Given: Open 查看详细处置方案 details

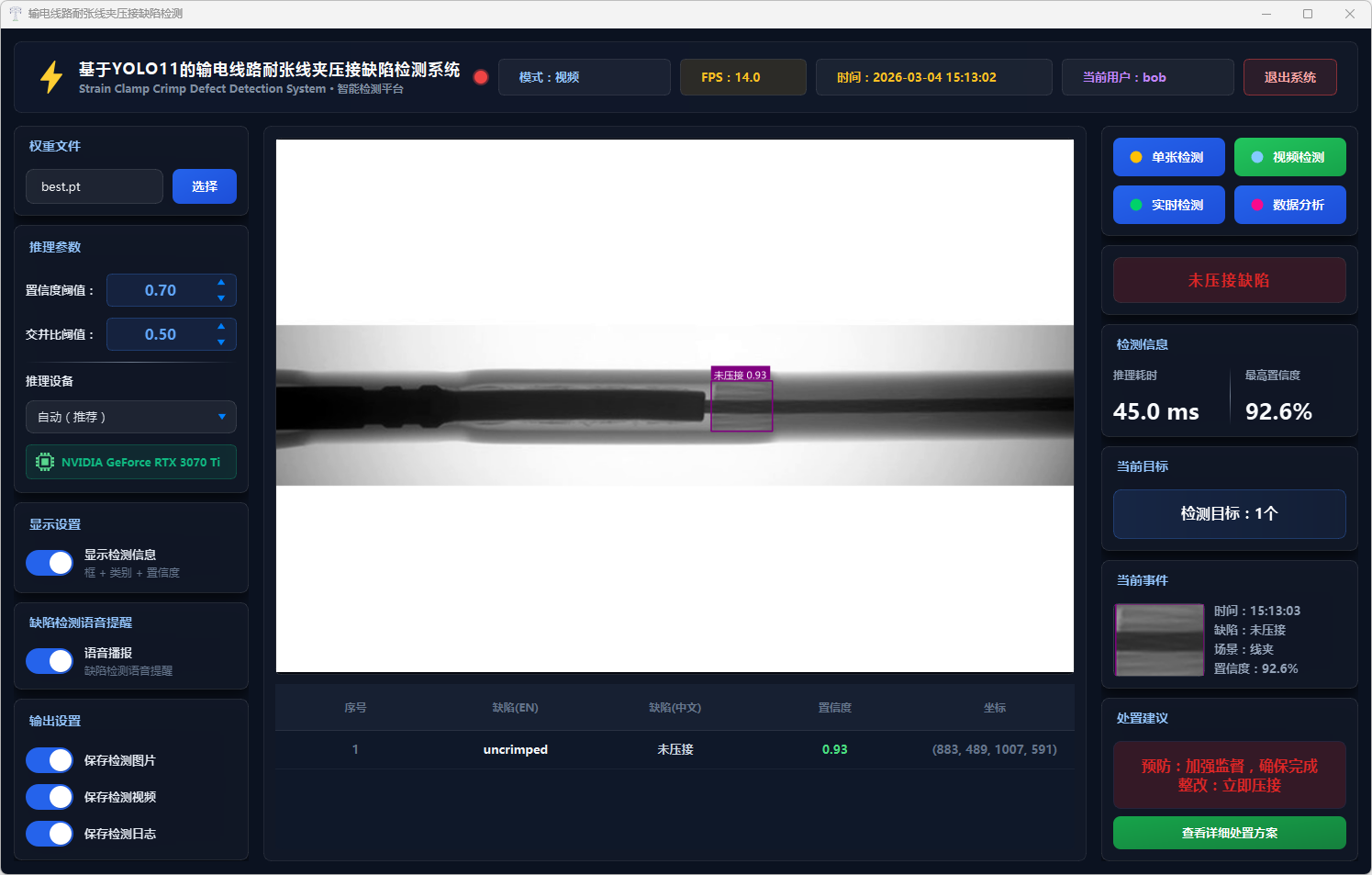Looking at the screenshot, I should (1229, 833).
